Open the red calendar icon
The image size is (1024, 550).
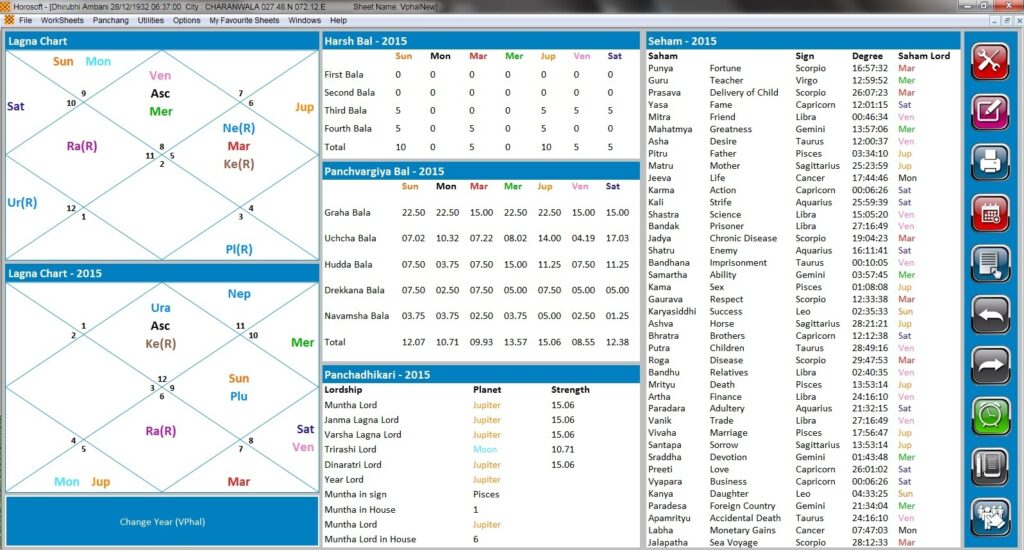(x=990, y=212)
